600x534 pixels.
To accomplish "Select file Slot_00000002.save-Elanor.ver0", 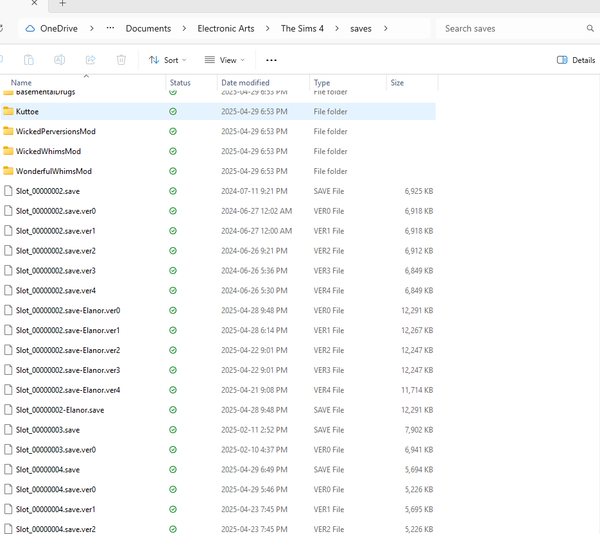I will click(x=68, y=310).
